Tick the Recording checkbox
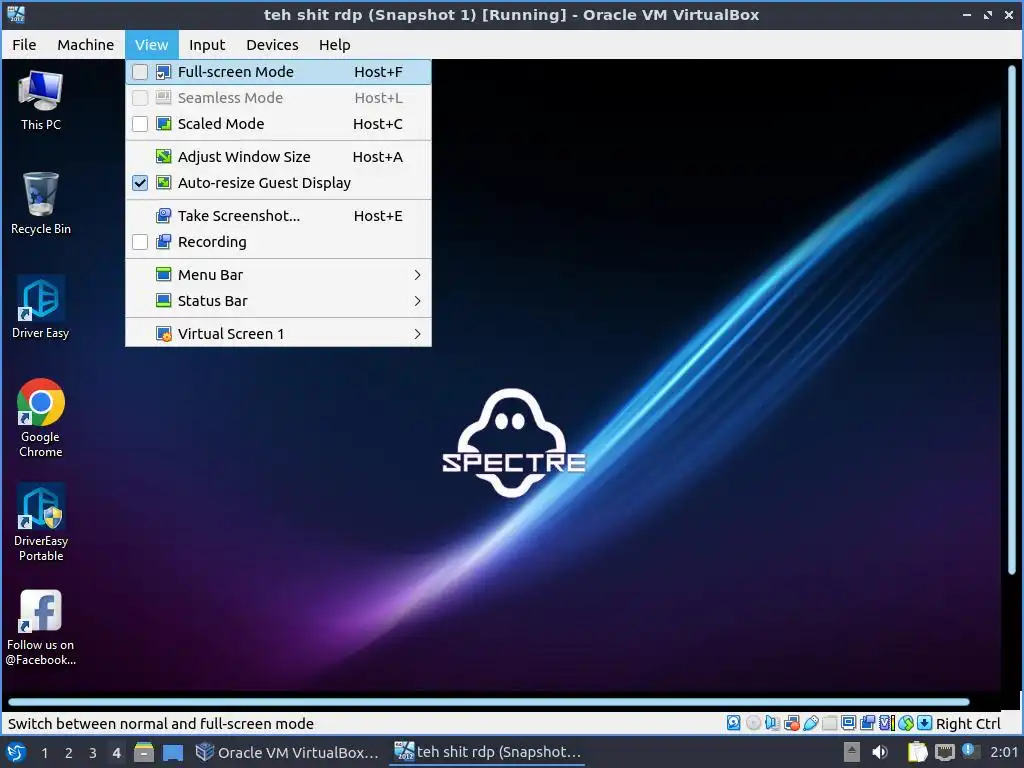The height and width of the screenshot is (768, 1024). (140, 242)
